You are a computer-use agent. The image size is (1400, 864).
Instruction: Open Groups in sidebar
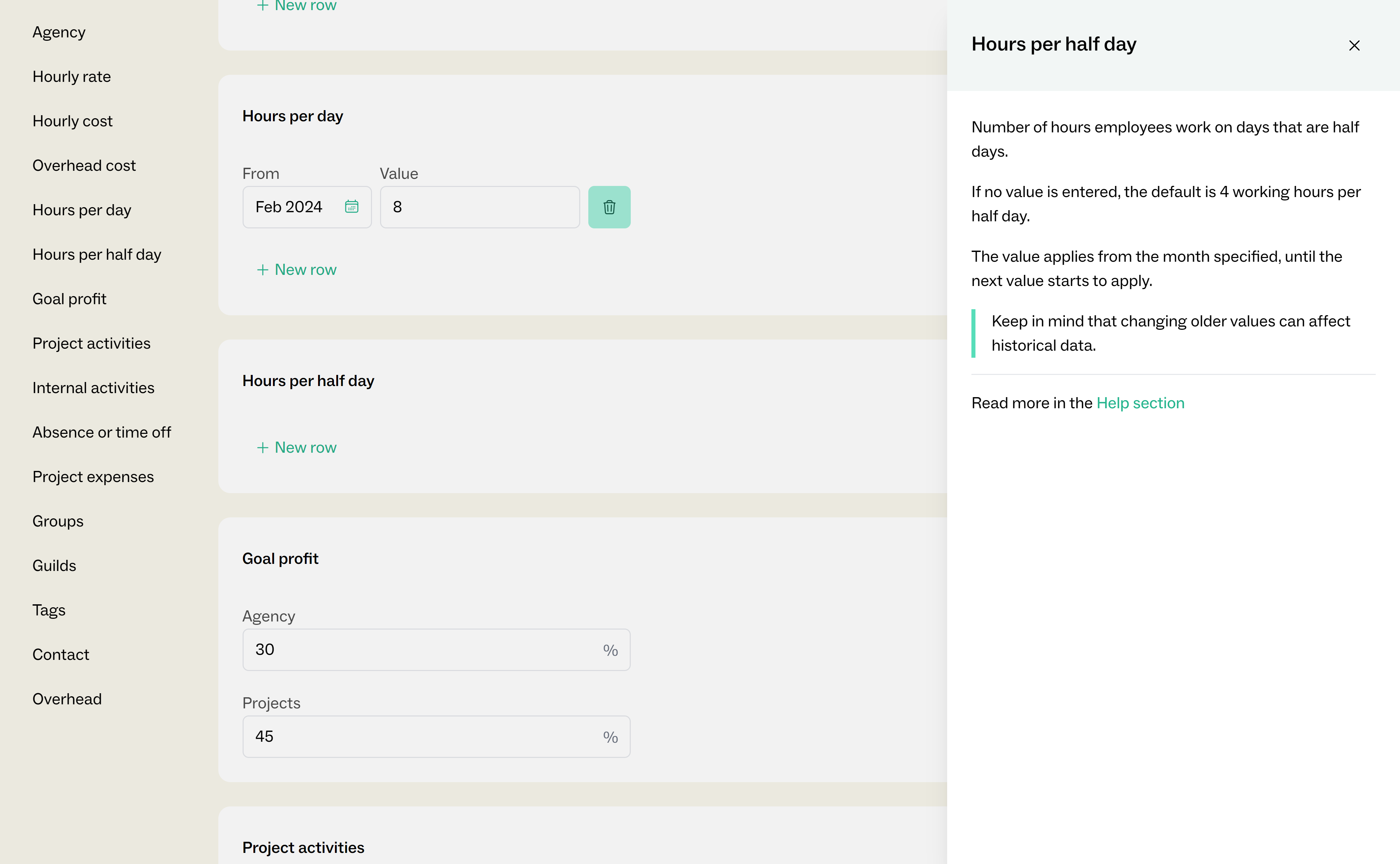(58, 522)
